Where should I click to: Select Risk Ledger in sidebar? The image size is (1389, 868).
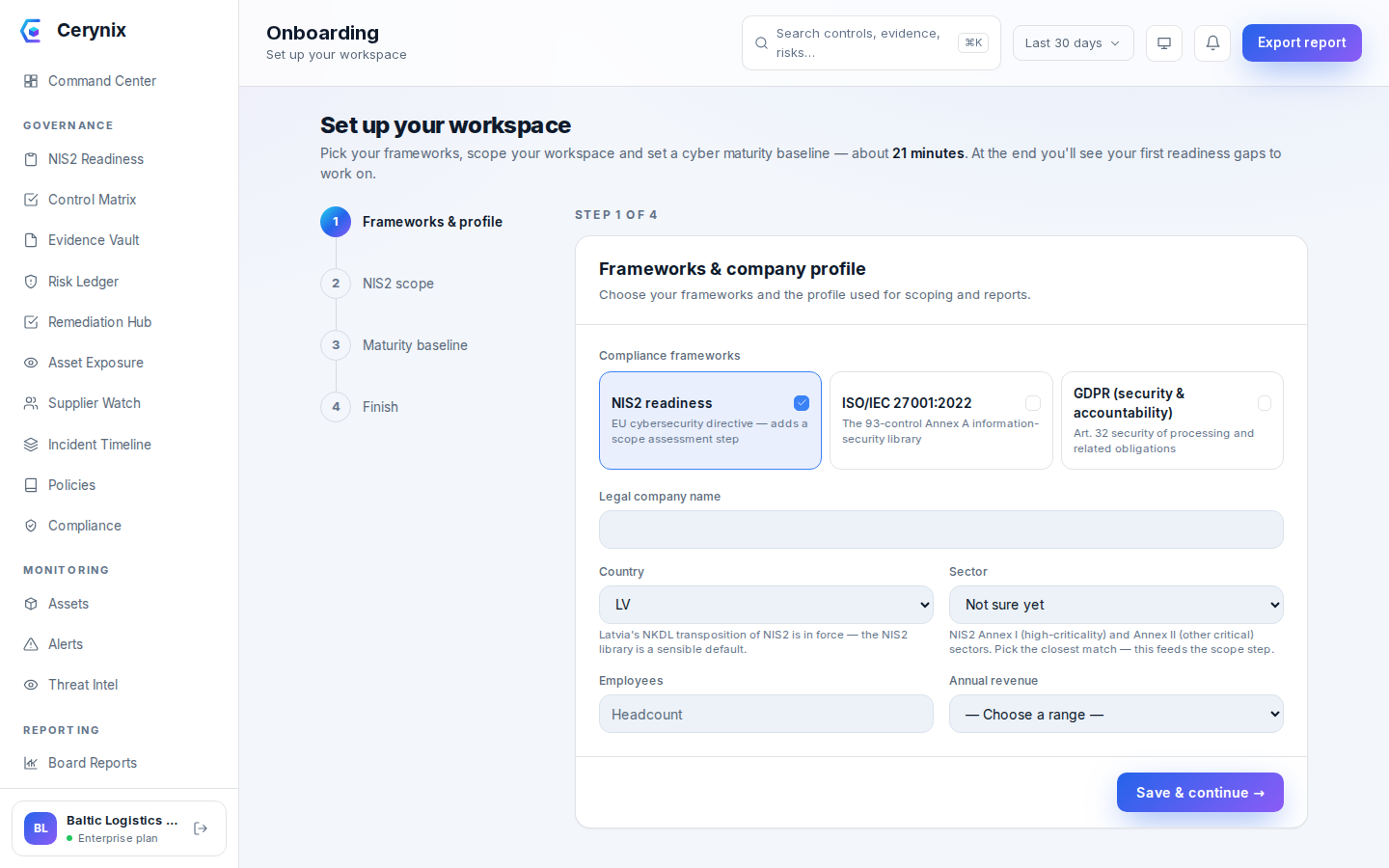120,282
